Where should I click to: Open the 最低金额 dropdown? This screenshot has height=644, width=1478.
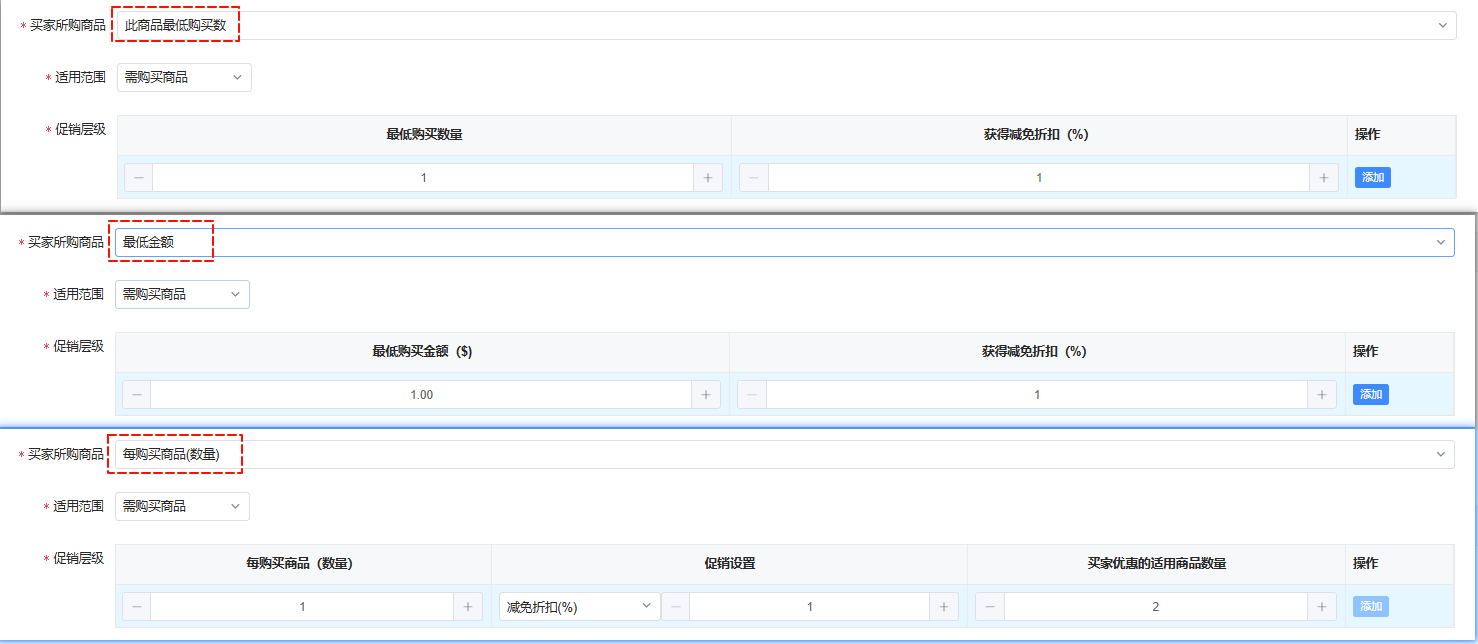(x=783, y=242)
